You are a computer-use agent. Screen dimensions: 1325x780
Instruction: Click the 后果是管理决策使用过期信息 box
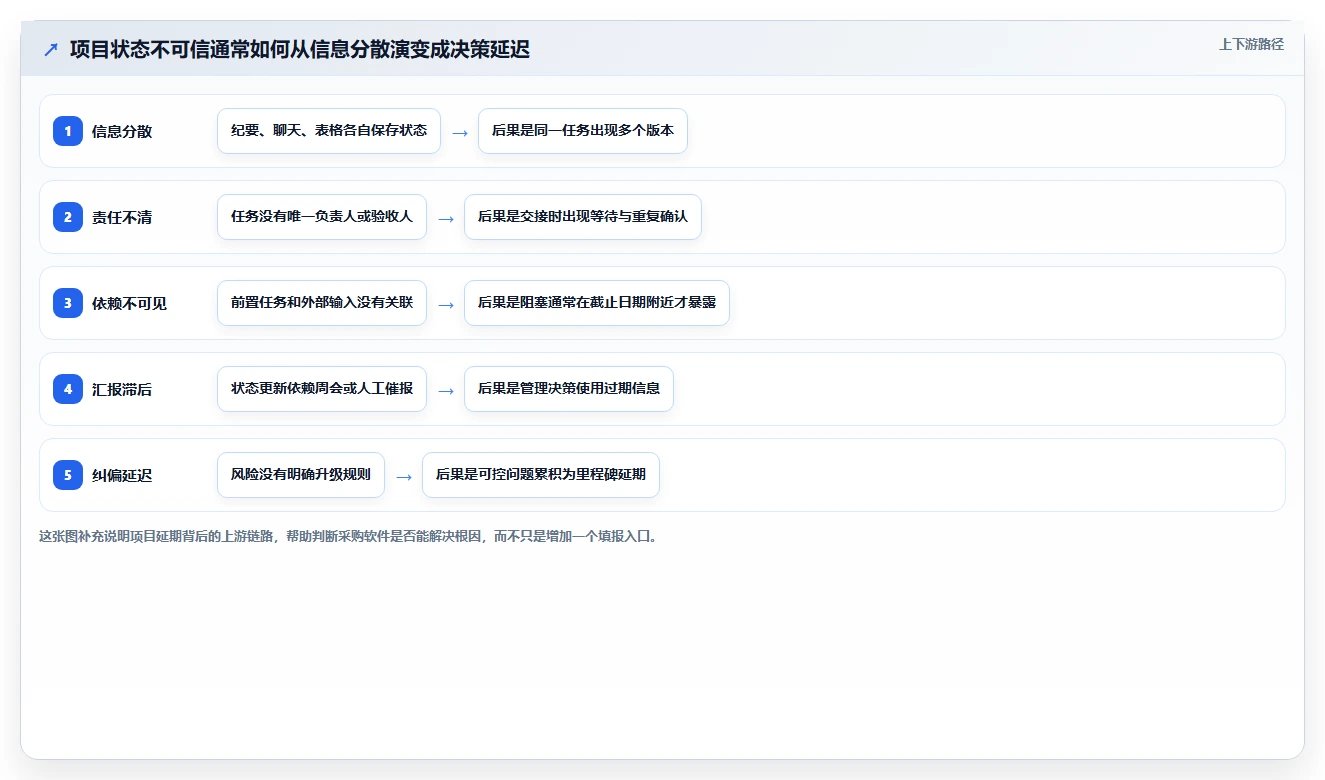click(569, 389)
